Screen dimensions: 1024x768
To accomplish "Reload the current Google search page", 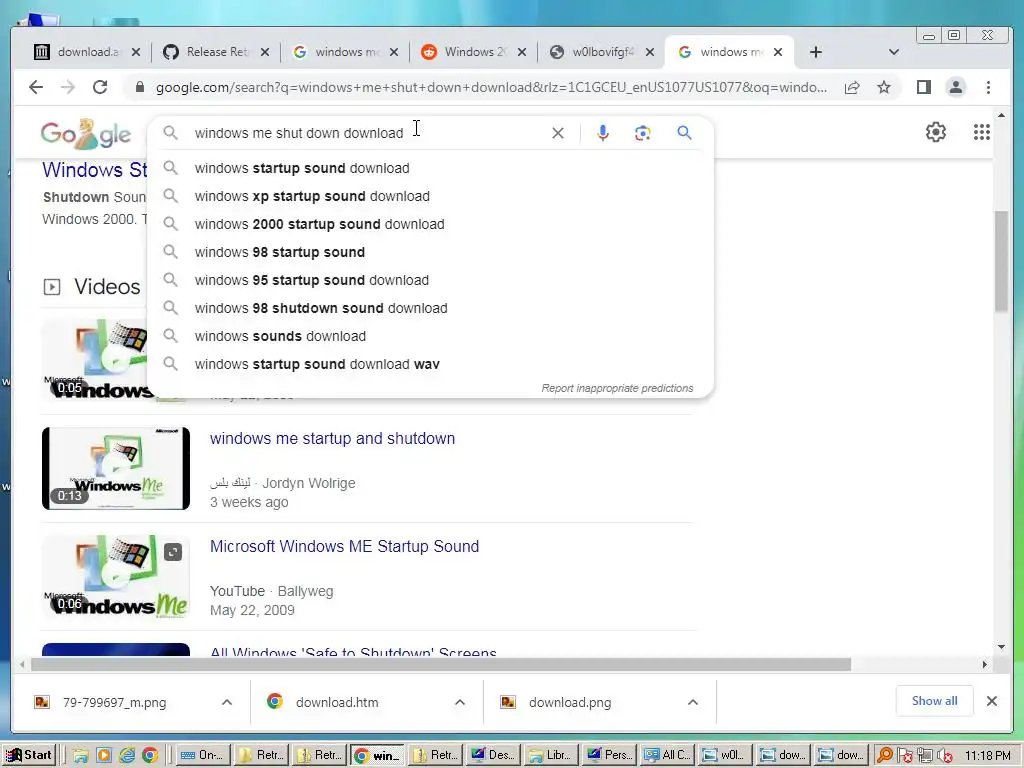I will coord(100,87).
